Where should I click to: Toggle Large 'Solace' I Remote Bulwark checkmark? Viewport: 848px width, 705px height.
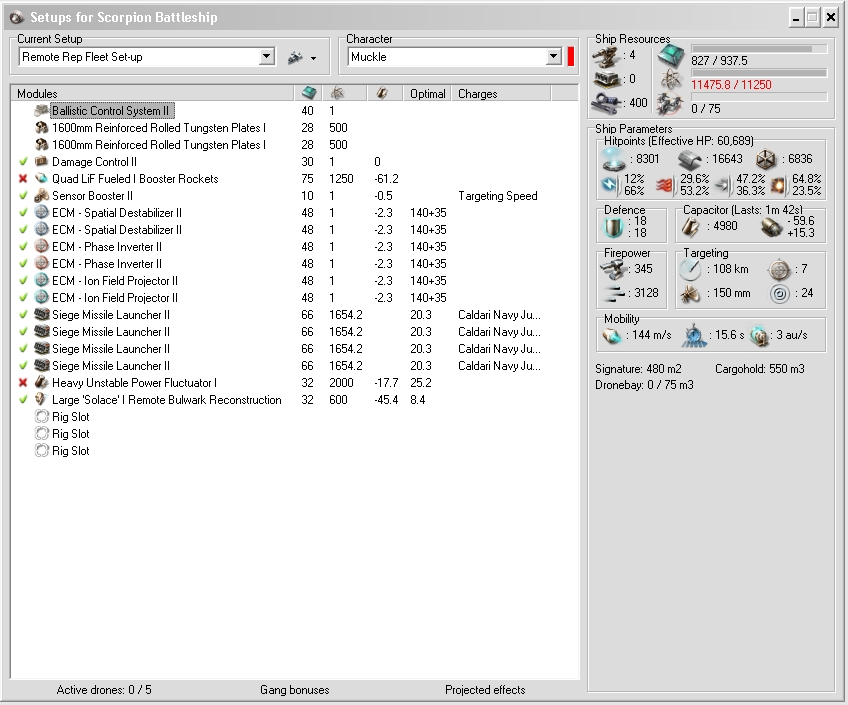tap(23, 400)
